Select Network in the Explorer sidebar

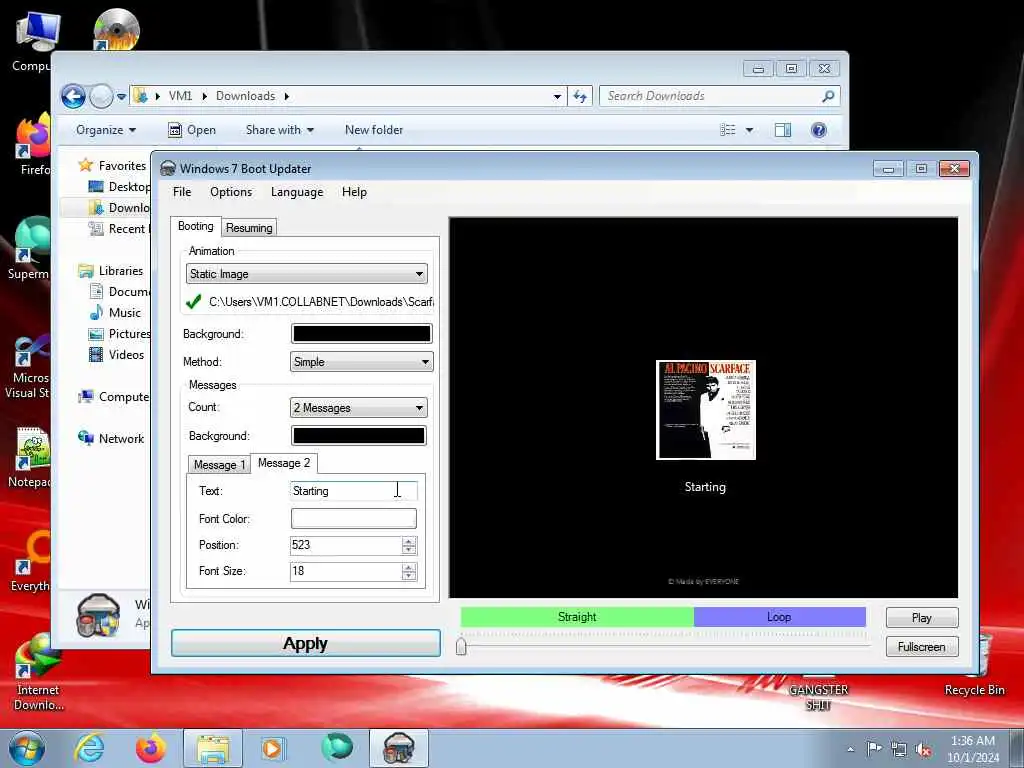pos(121,439)
